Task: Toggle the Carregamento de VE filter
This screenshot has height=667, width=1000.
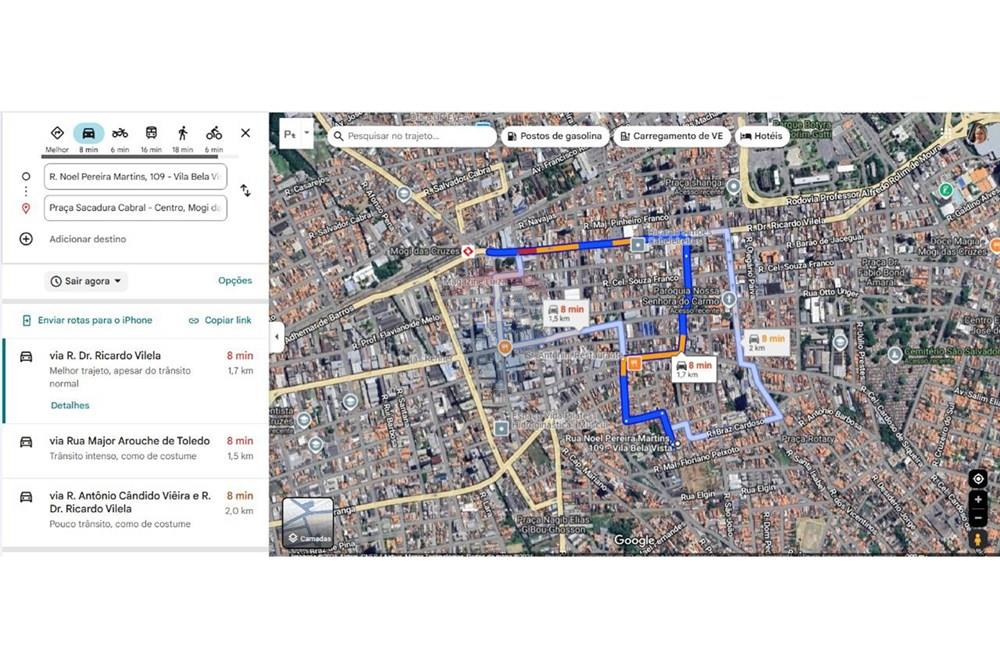Action: (671, 136)
